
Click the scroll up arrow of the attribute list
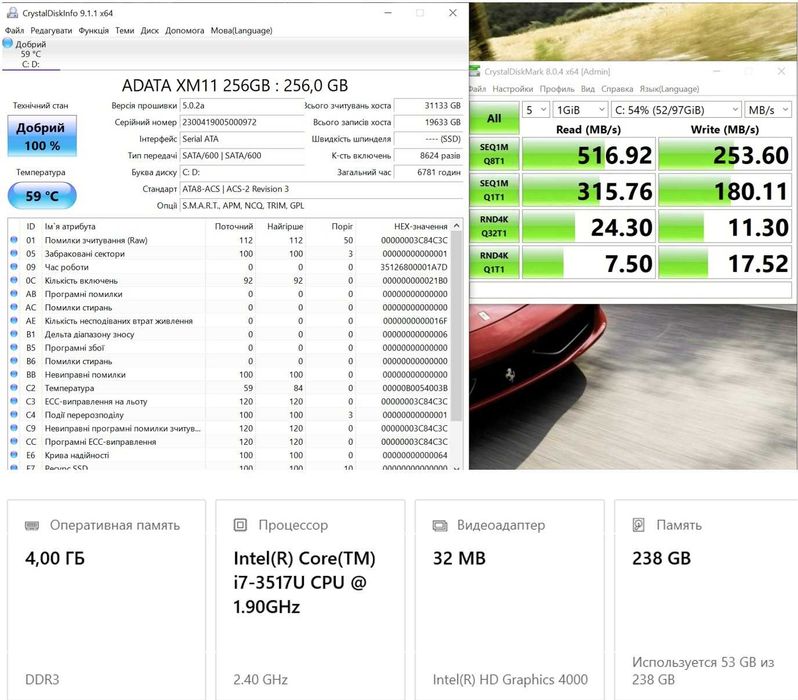pyautogui.click(x=457, y=226)
